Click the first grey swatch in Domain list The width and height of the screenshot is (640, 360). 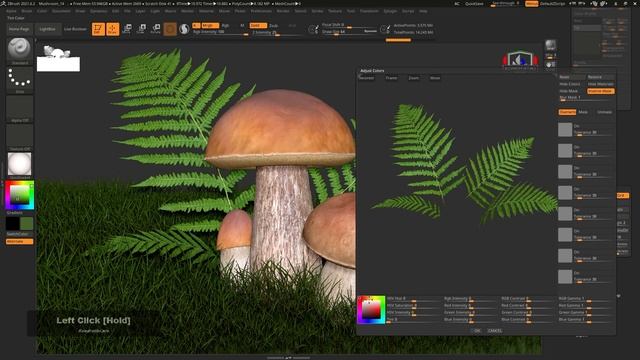click(565, 130)
